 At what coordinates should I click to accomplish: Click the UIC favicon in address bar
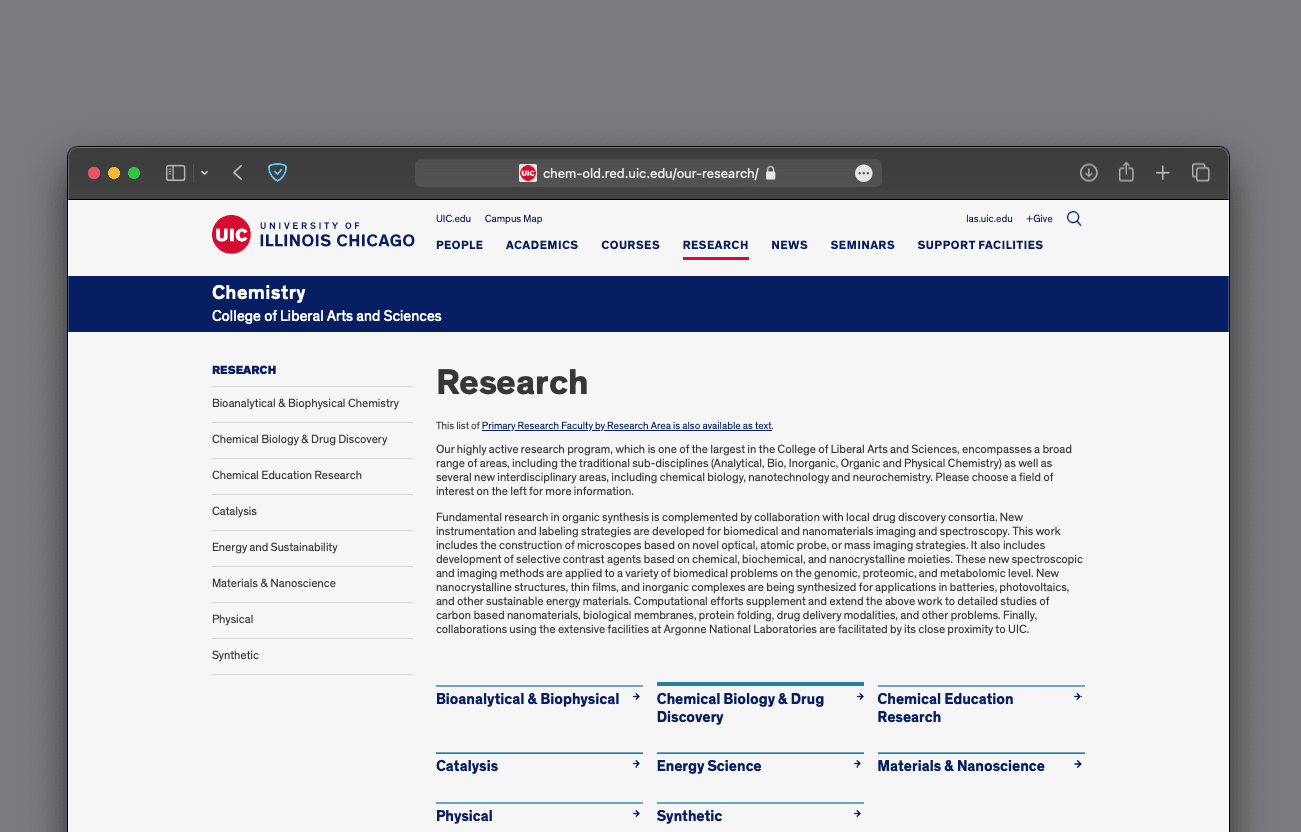[528, 173]
